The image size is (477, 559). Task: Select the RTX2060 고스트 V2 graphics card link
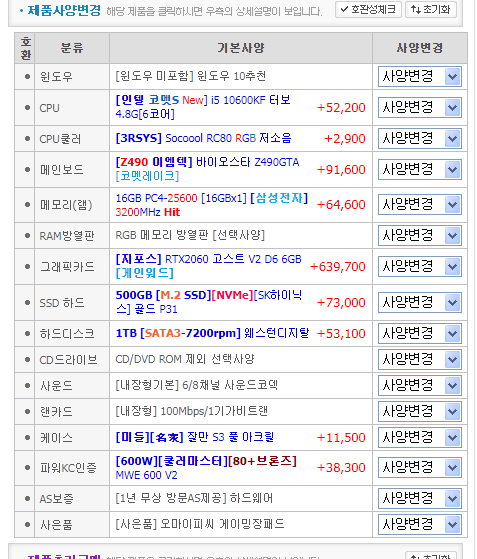coord(209,266)
